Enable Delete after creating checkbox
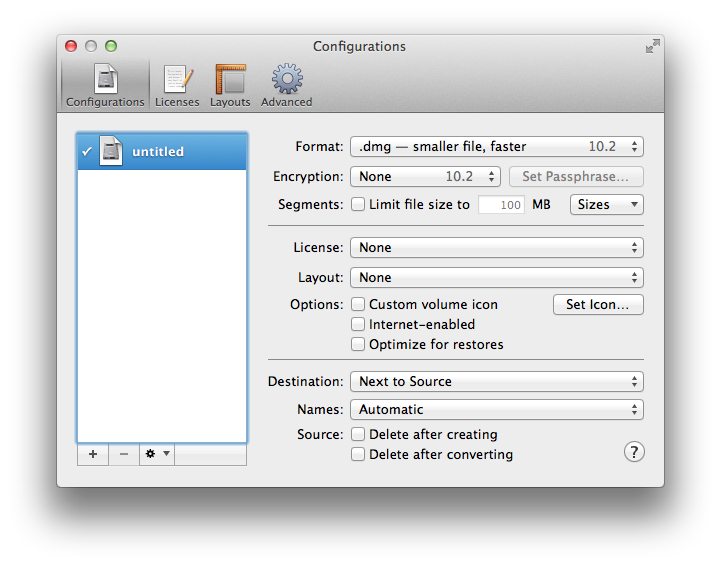Viewport: 721px width, 566px height. (358, 434)
